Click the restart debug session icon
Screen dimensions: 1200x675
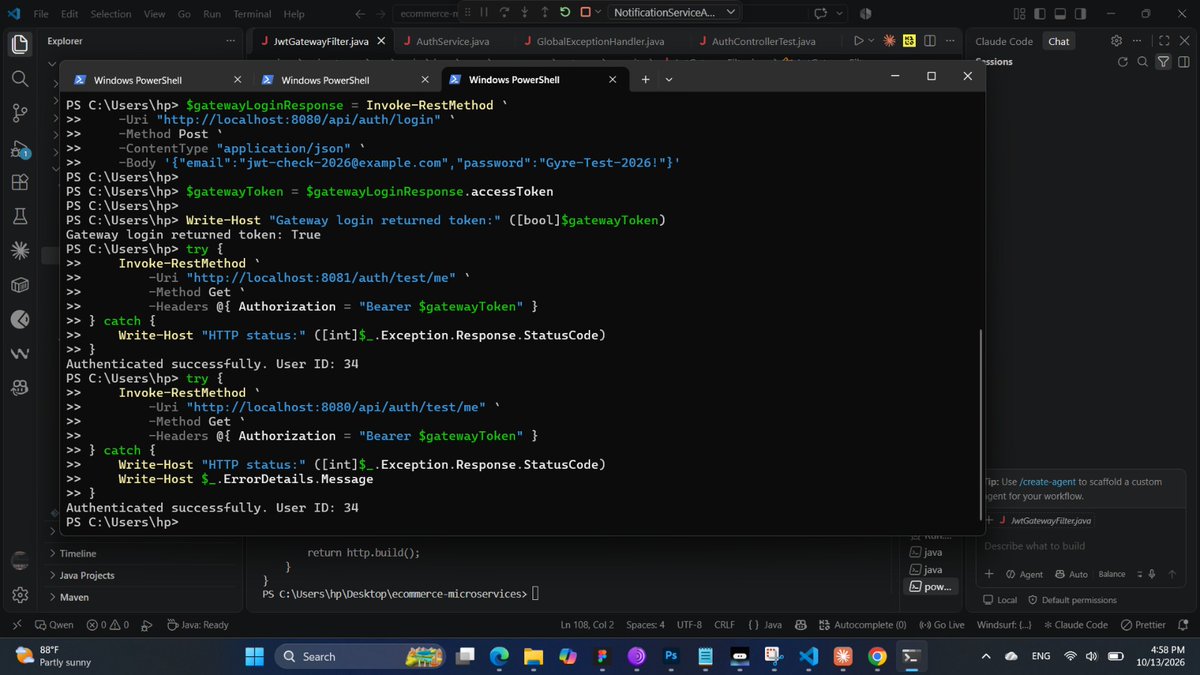[566, 13]
